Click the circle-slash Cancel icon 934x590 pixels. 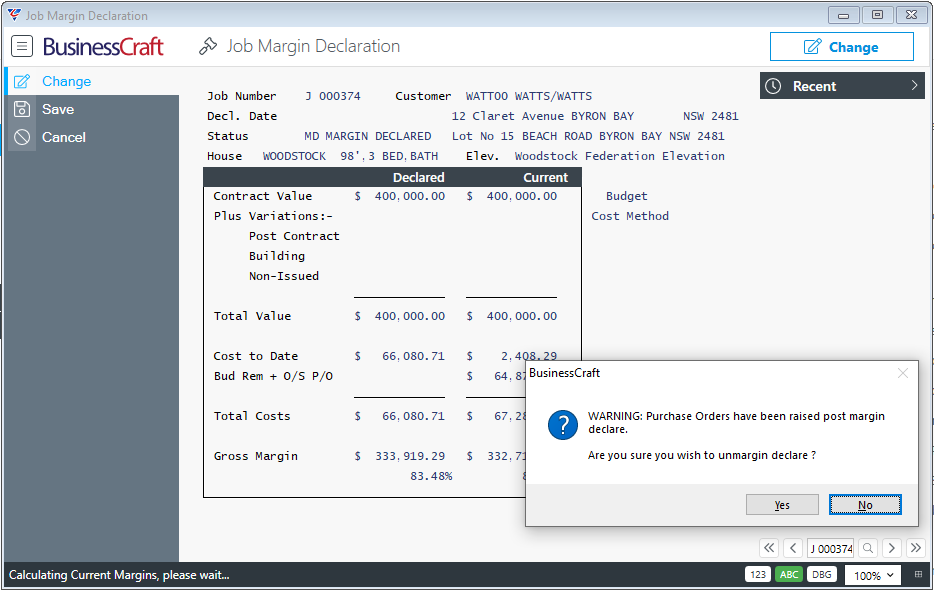pyautogui.click(x=22, y=137)
